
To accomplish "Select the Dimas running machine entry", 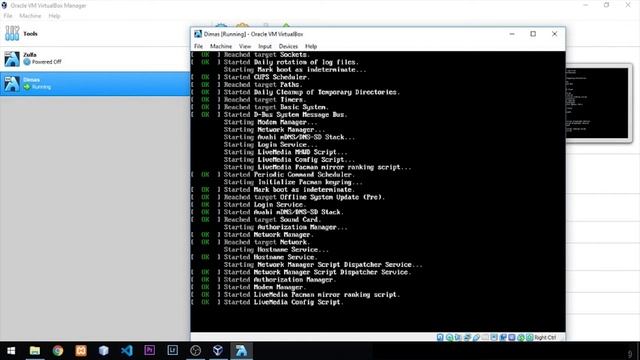I will [x=95, y=83].
